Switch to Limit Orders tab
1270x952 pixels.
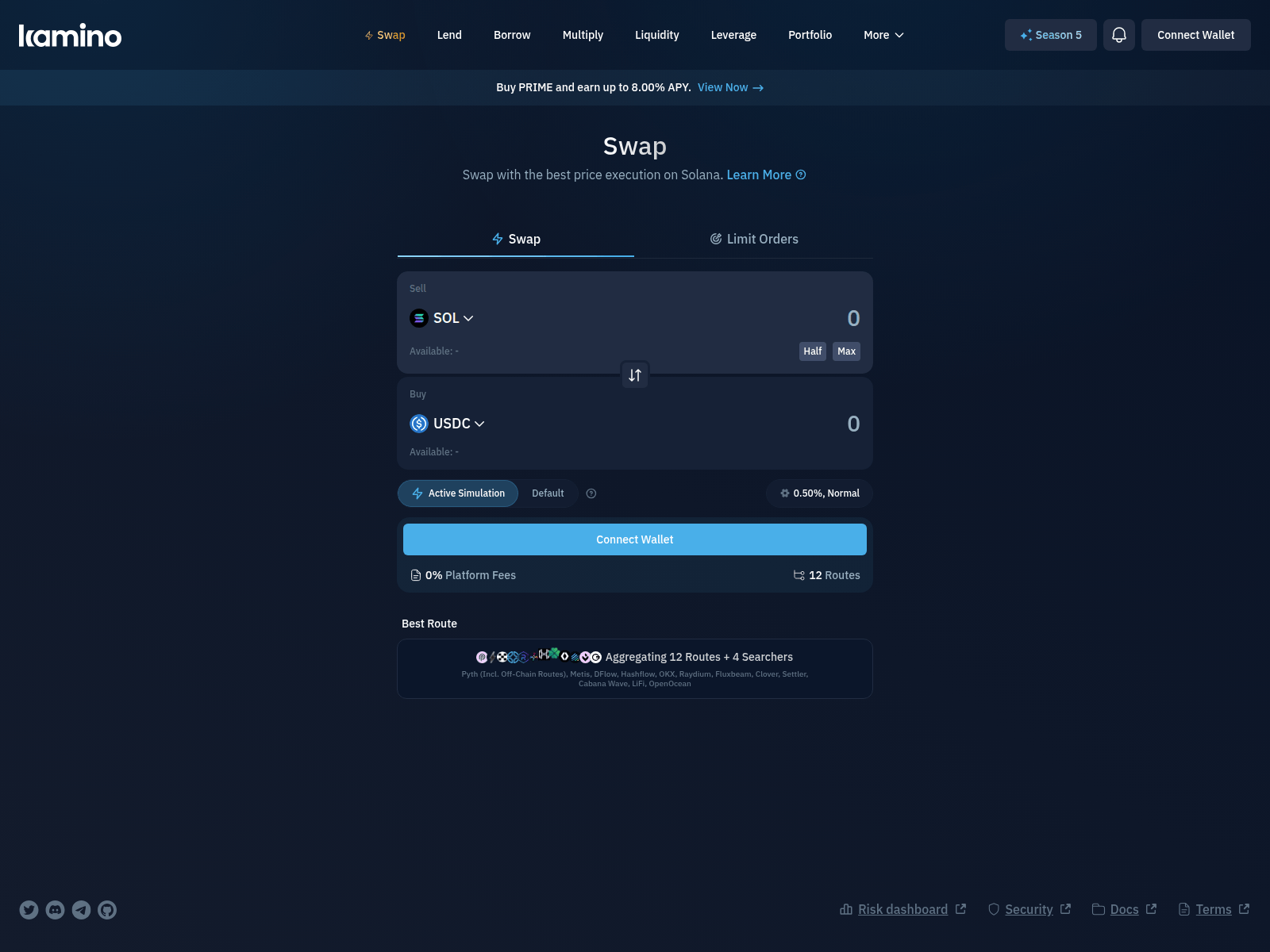click(754, 239)
